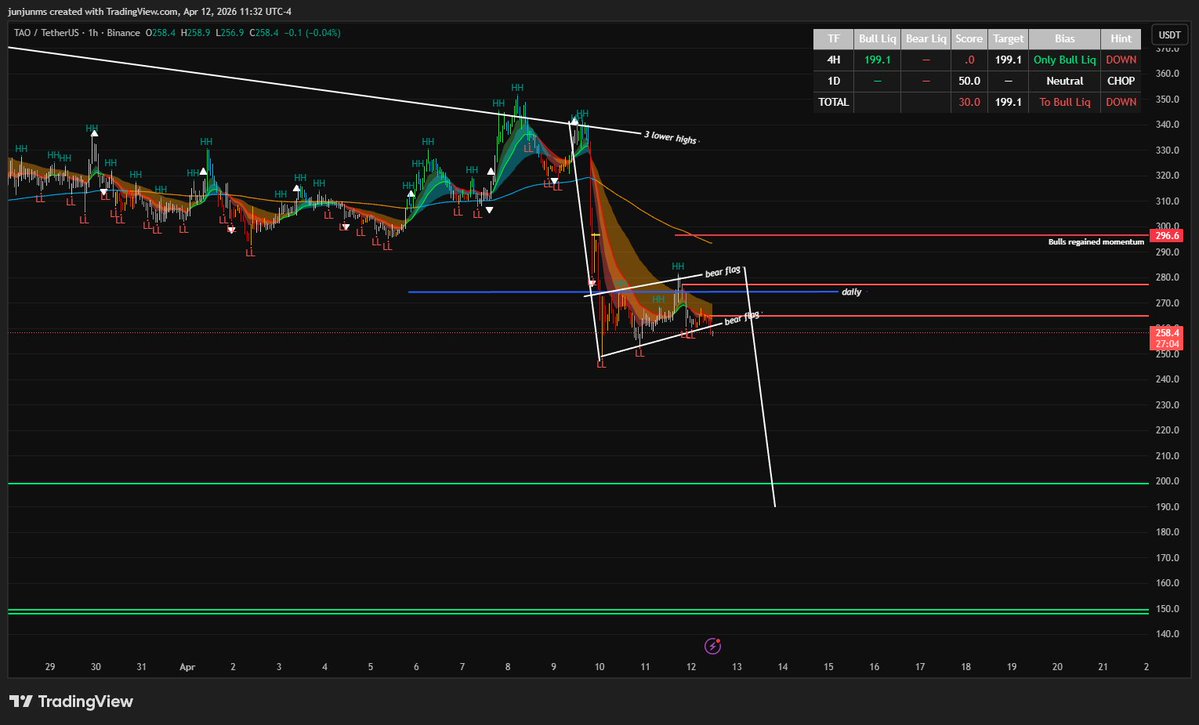1199x725 pixels.
Task: Click the 200.0 price axis label
Action: [1166, 481]
